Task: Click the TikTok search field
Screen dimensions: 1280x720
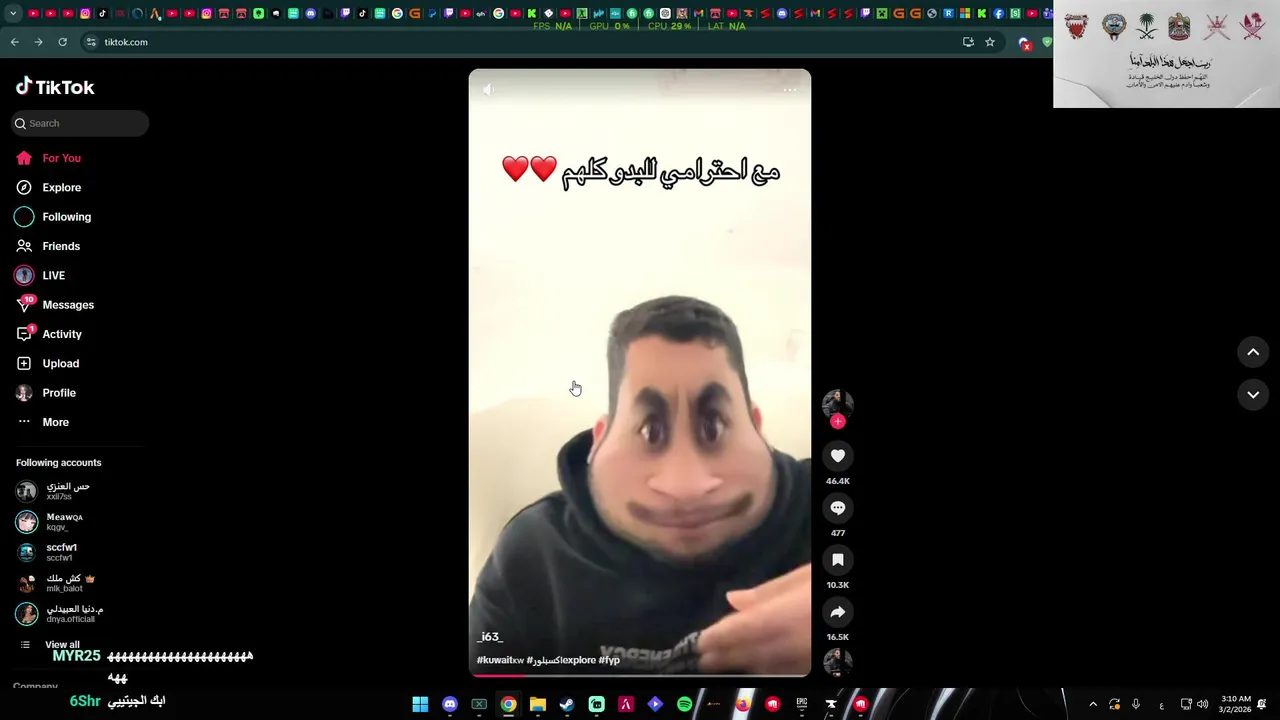Action: (x=80, y=123)
